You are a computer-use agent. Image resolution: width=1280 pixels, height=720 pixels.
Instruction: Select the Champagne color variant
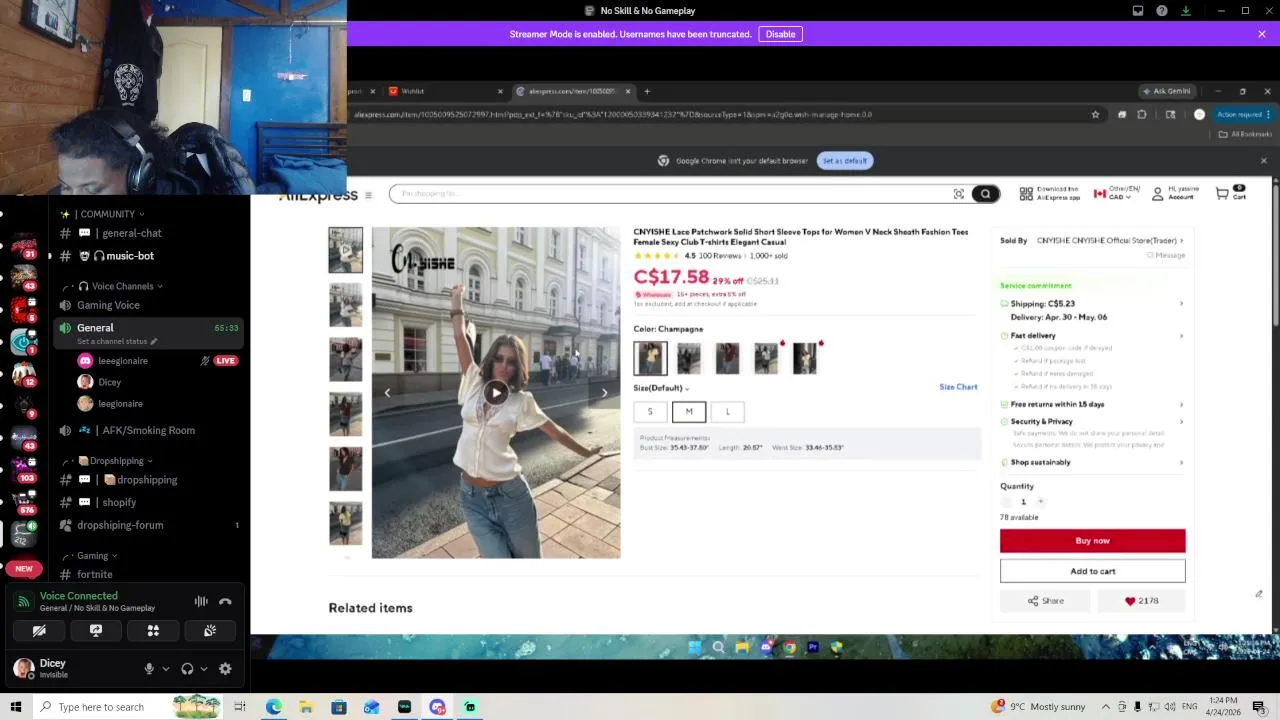pos(650,358)
